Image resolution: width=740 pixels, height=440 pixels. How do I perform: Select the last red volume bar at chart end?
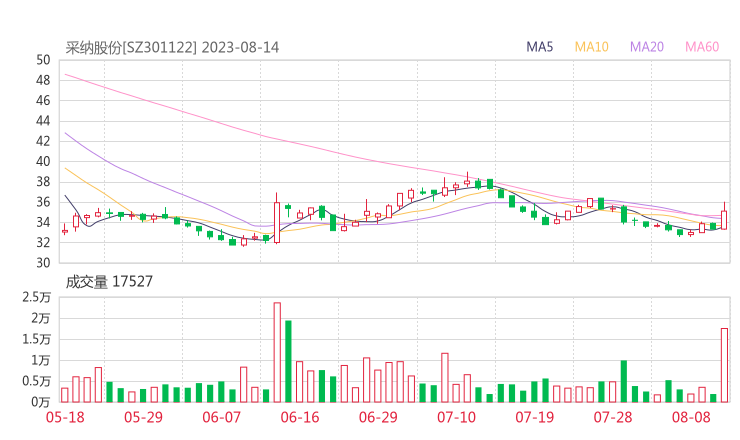(724, 365)
